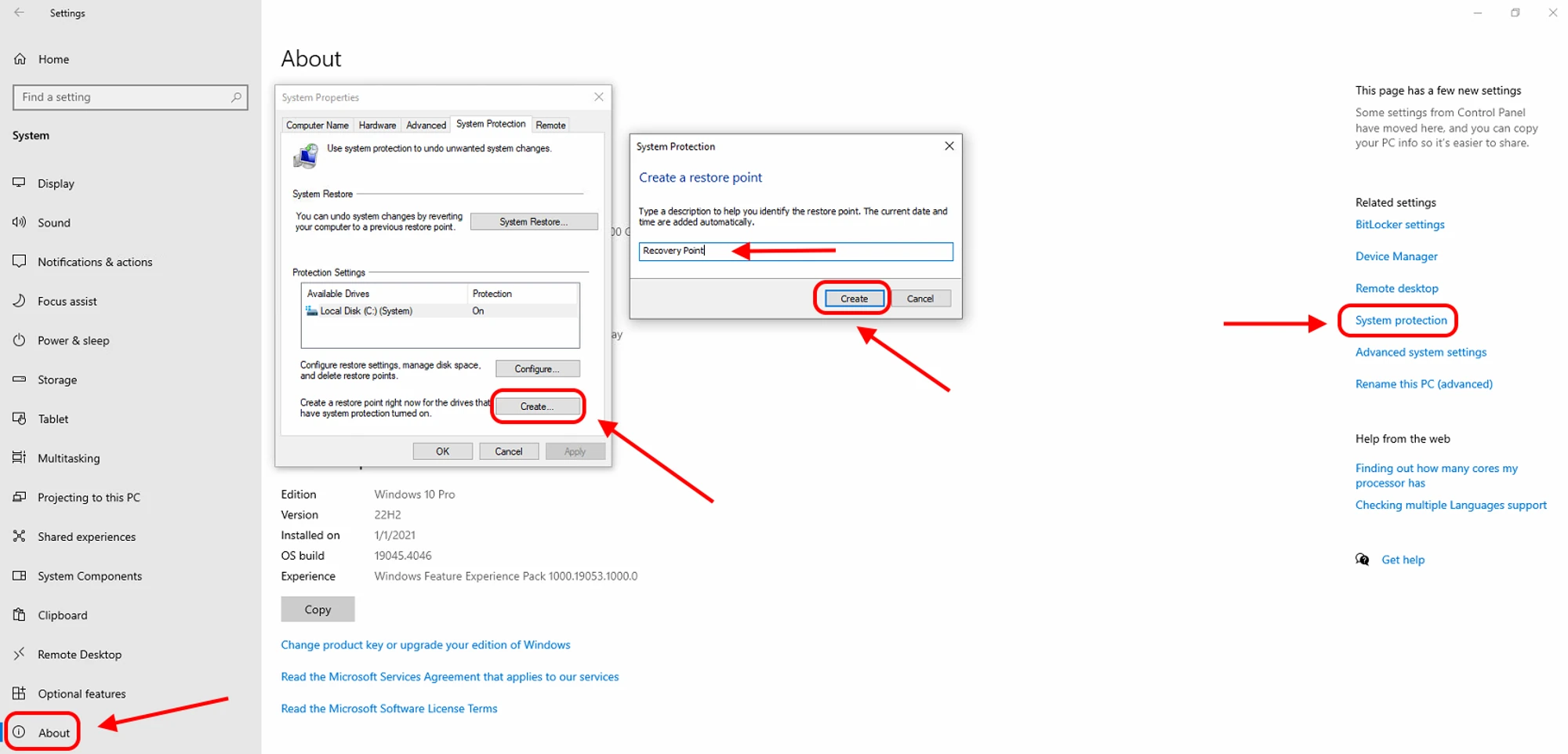Image resolution: width=1568 pixels, height=754 pixels.
Task: Click the search magnifier icon
Action: tap(236, 97)
